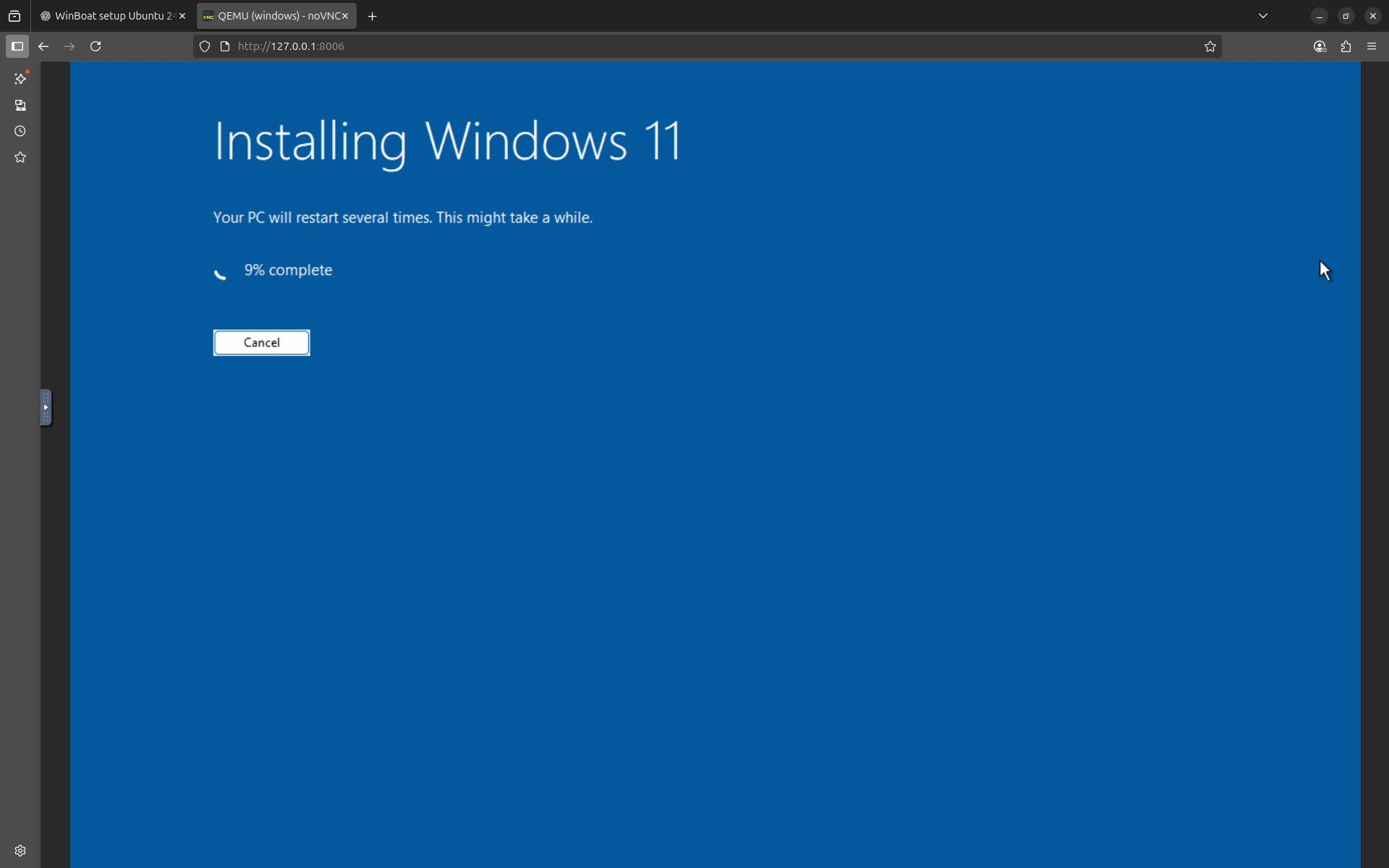This screenshot has height=868, width=1389.
Task: Close the browser window
Action: [1372, 16]
